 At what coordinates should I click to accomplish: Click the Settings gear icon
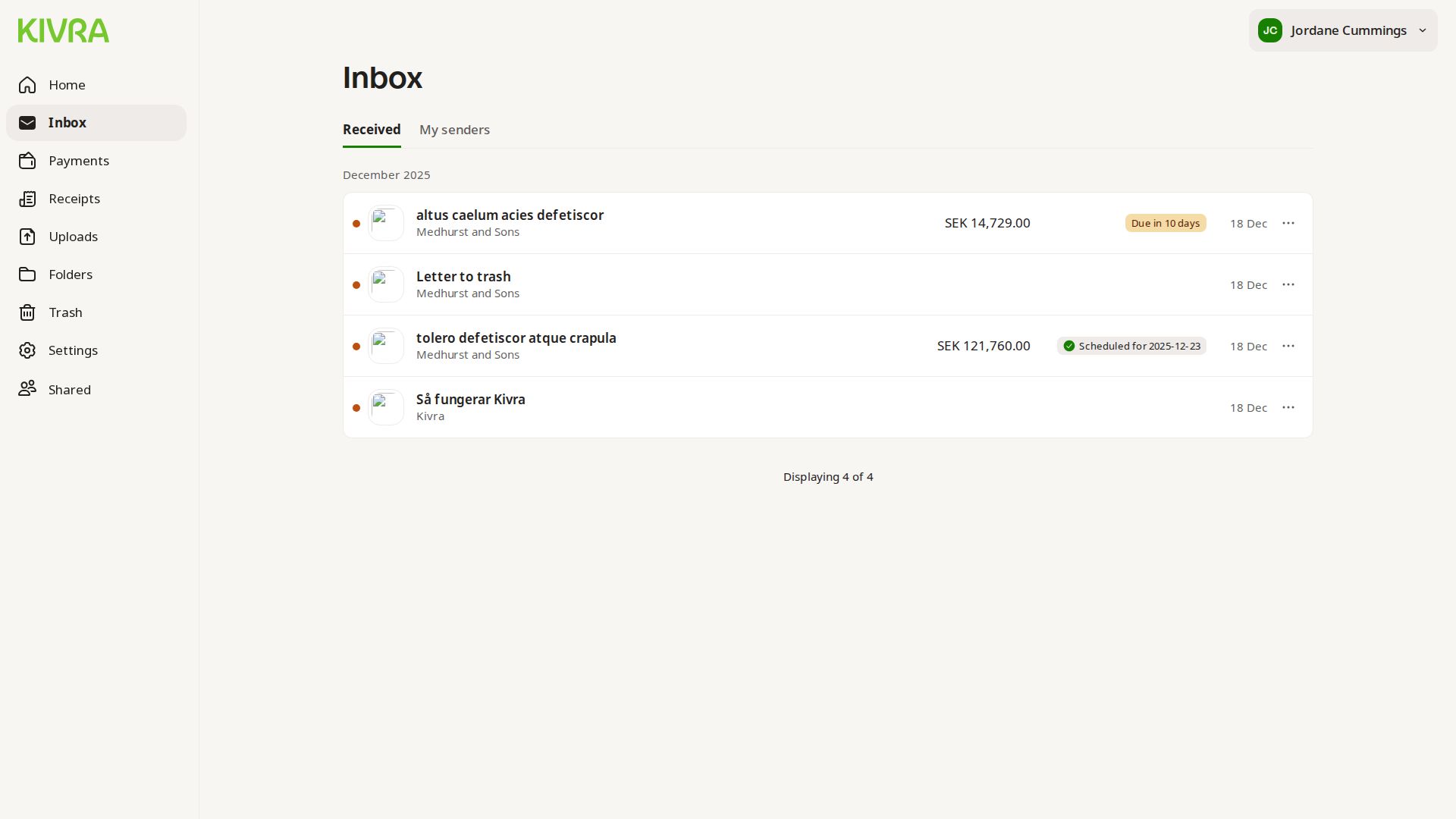click(x=27, y=350)
